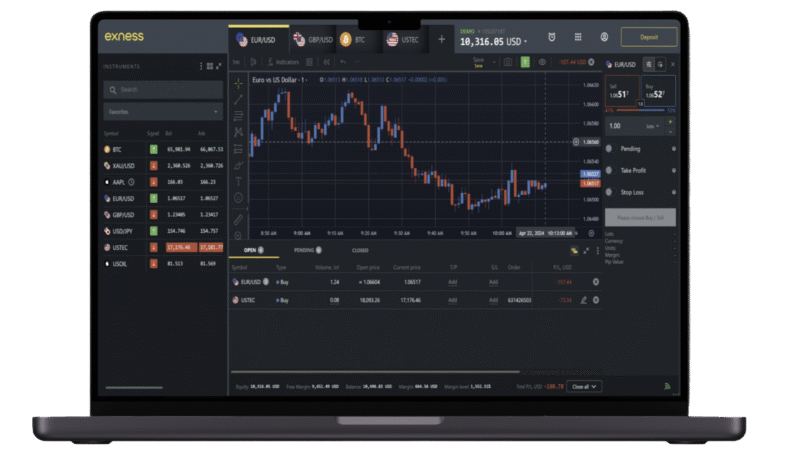Image resolution: width=800 pixels, height=450 pixels.
Task: Expand the positions panel
Action: tap(586, 251)
